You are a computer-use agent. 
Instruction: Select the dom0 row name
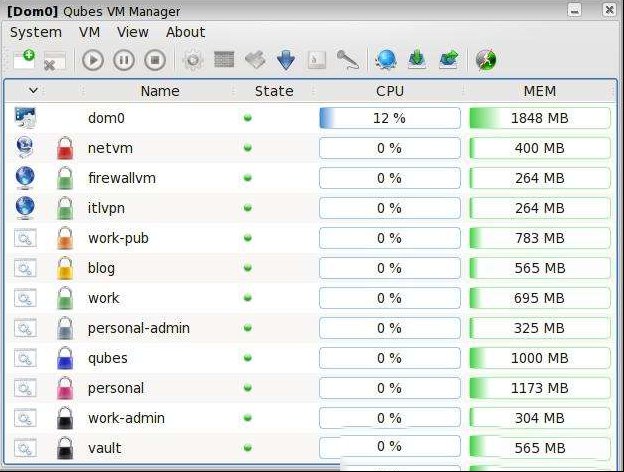pyautogui.click(x=106, y=118)
